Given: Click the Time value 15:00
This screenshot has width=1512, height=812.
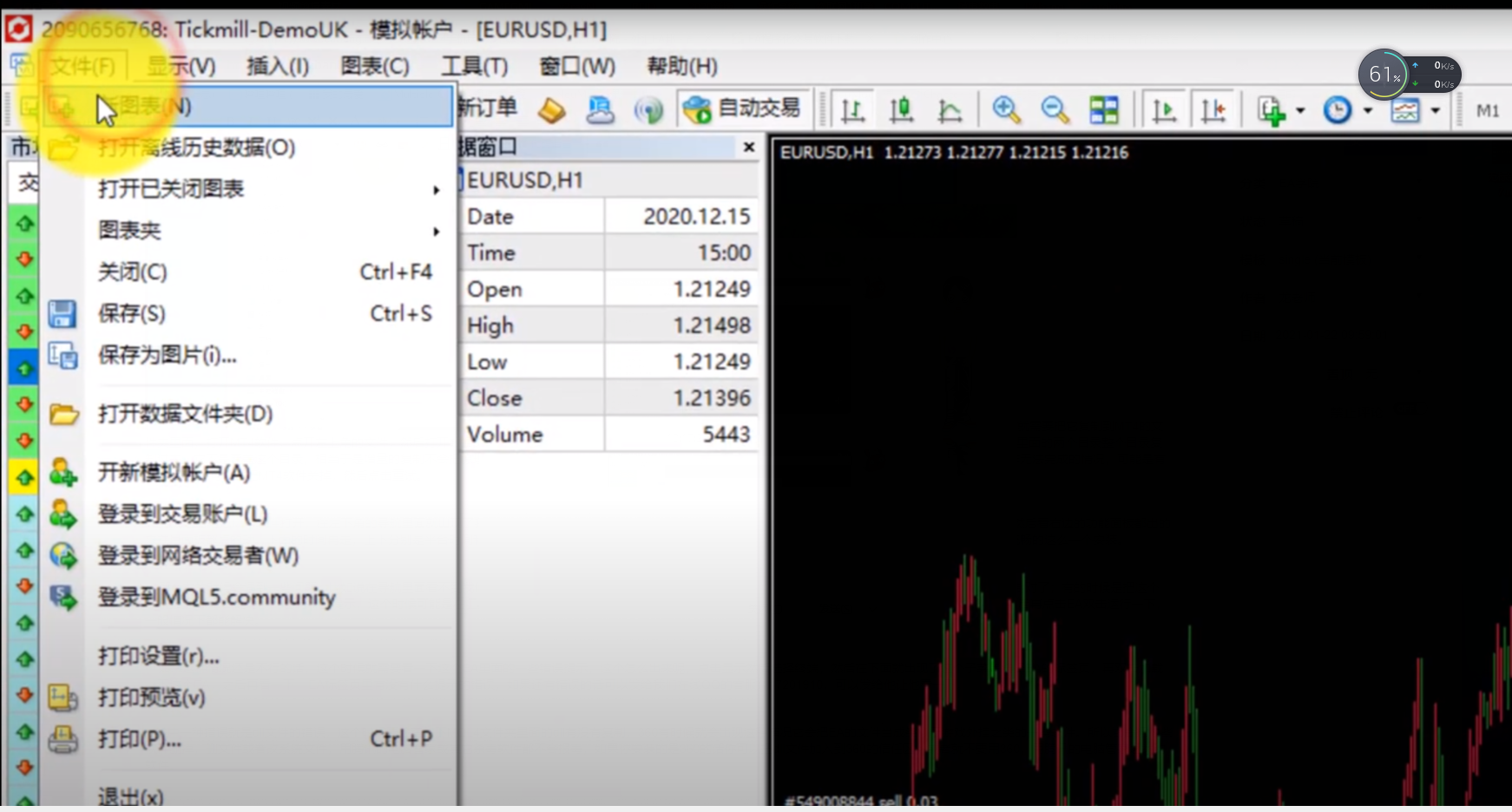Looking at the screenshot, I should tap(724, 253).
